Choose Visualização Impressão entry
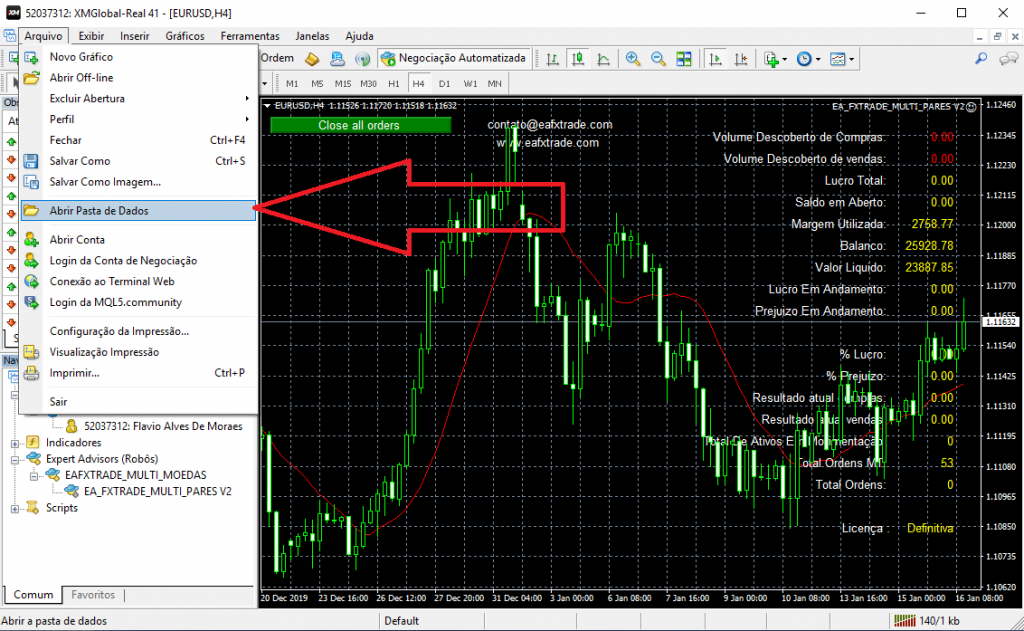1024x631 pixels. click(138, 352)
